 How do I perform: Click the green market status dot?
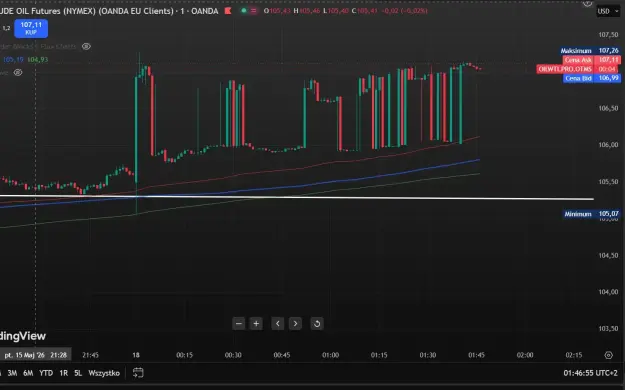pos(244,11)
